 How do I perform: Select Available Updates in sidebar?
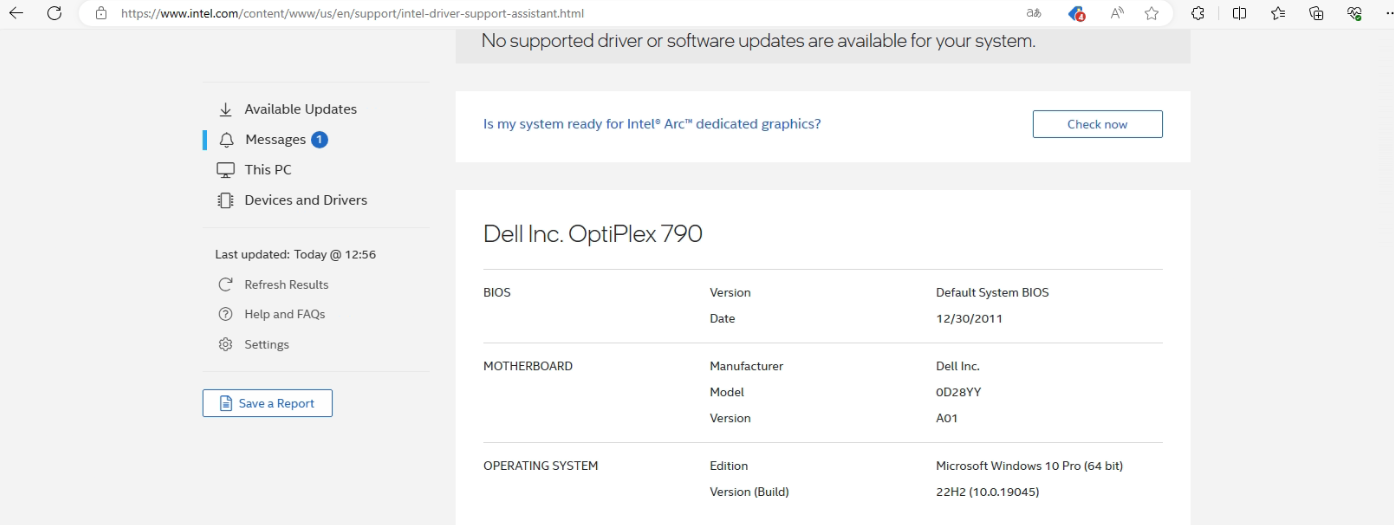pos(287,109)
